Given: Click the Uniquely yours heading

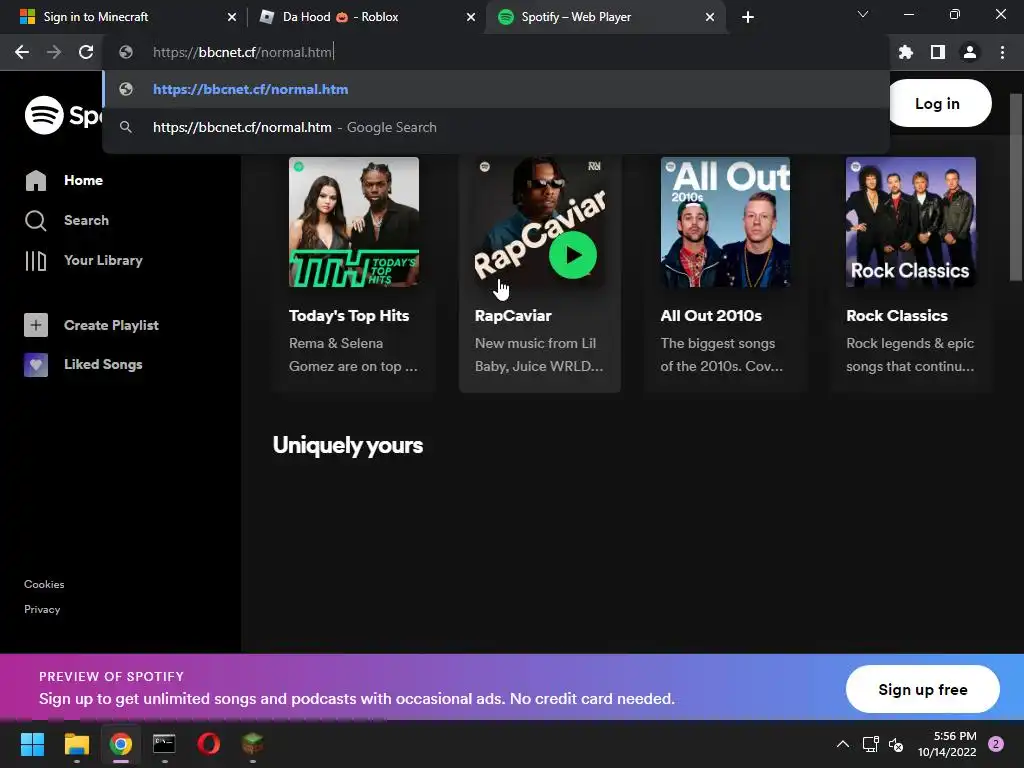Looking at the screenshot, I should coord(348,445).
